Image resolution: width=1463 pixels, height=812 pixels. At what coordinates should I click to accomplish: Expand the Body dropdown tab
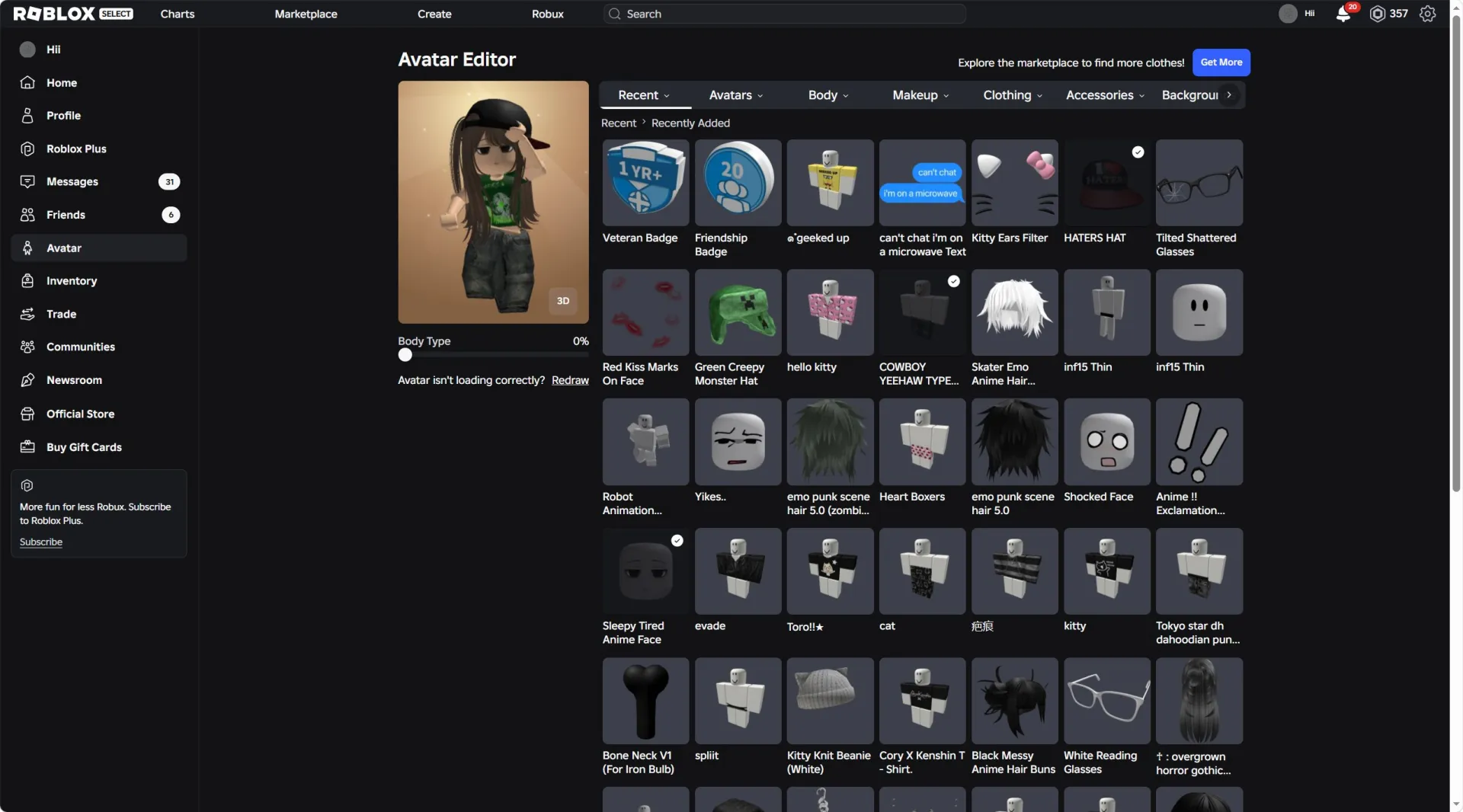click(x=828, y=95)
